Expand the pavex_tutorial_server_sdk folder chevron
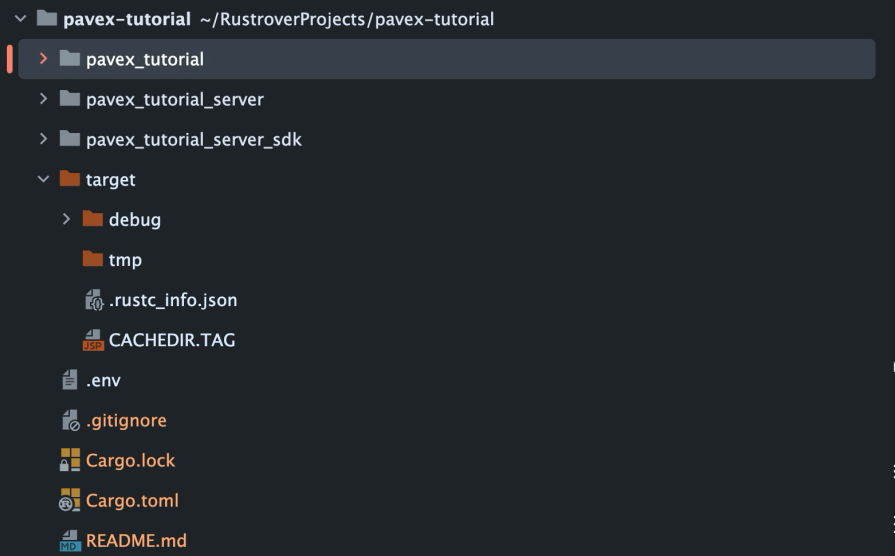 [x=43, y=139]
